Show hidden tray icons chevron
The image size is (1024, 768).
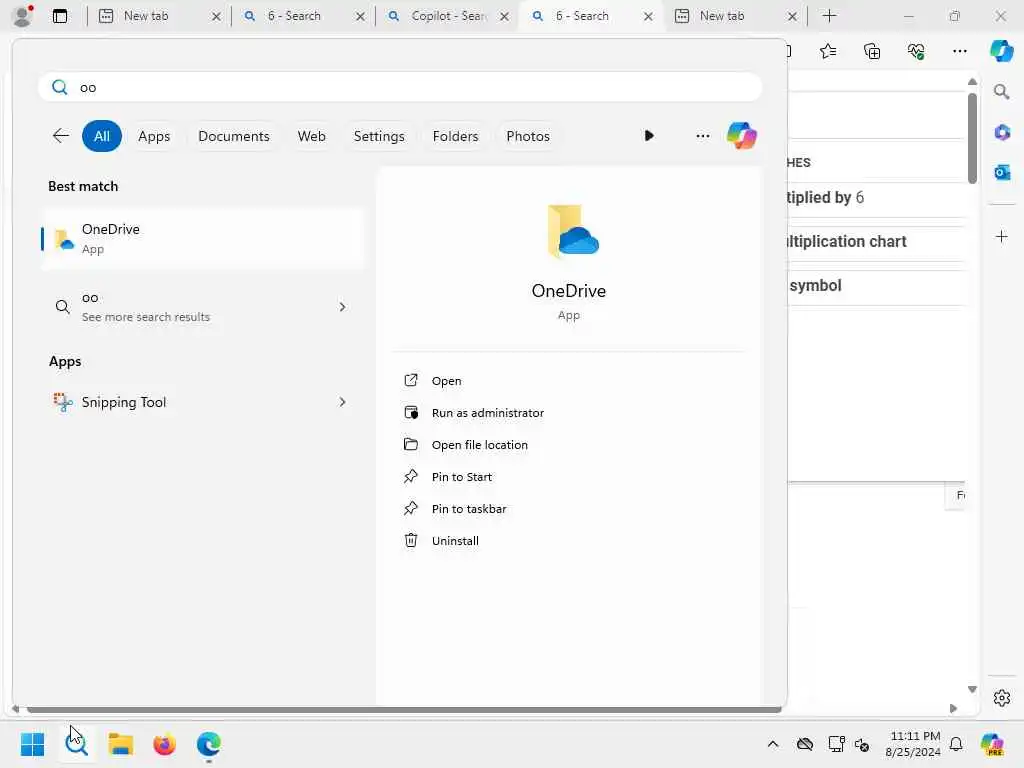tap(773, 744)
